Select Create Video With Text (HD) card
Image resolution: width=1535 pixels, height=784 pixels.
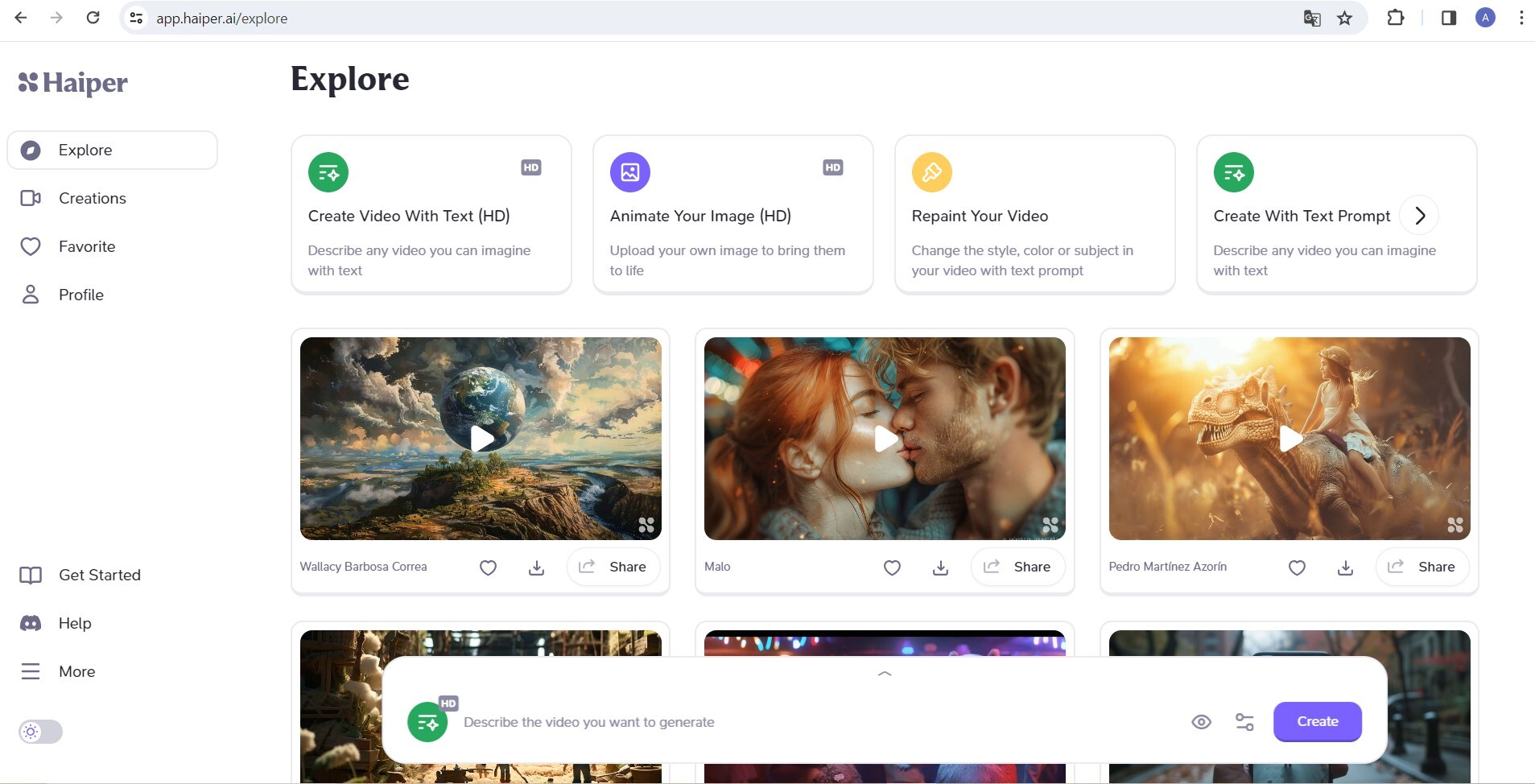431,214
